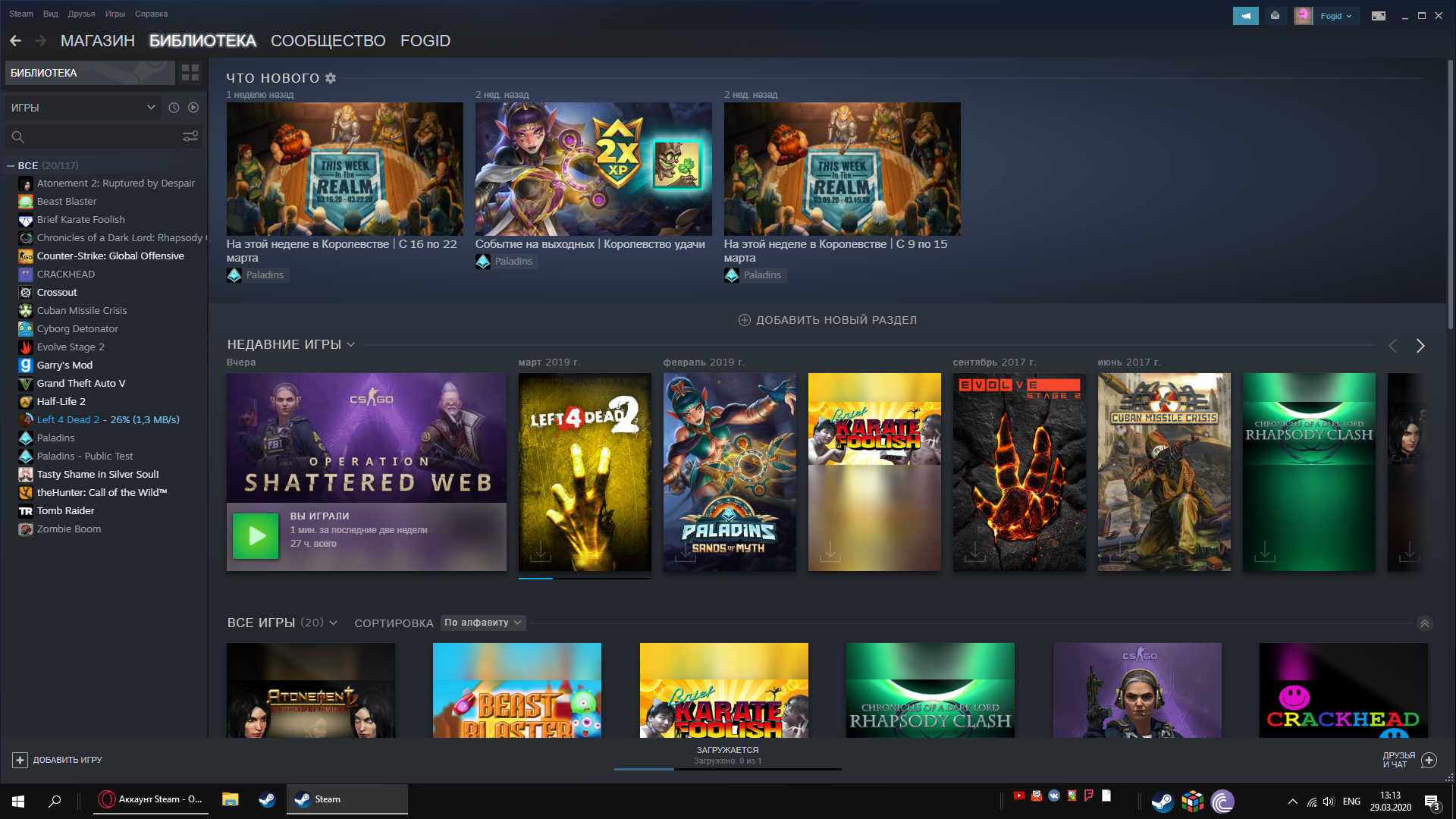Open File Explorer from taskbar
Viewport: 1456px width, 819px height.
tap(230, 799)
